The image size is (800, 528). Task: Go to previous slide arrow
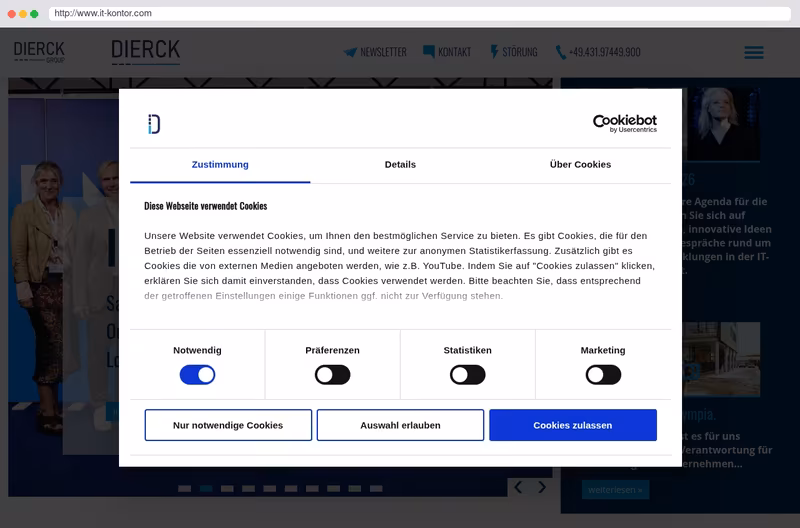coord(518,487)
